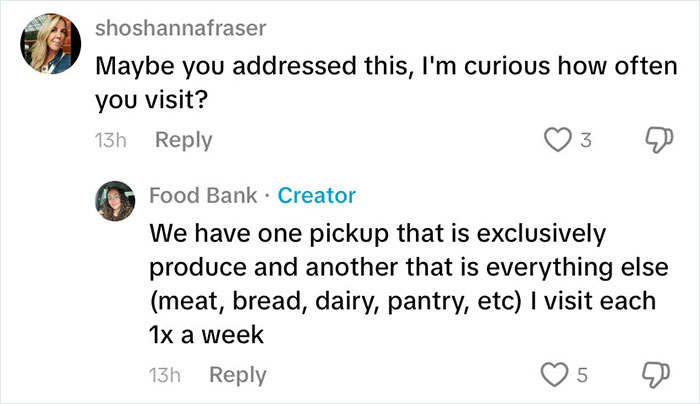Click the 13h timestamp under Food Bank's reply
Viewport: 700px width, 404px height.
tap(163, 375)
